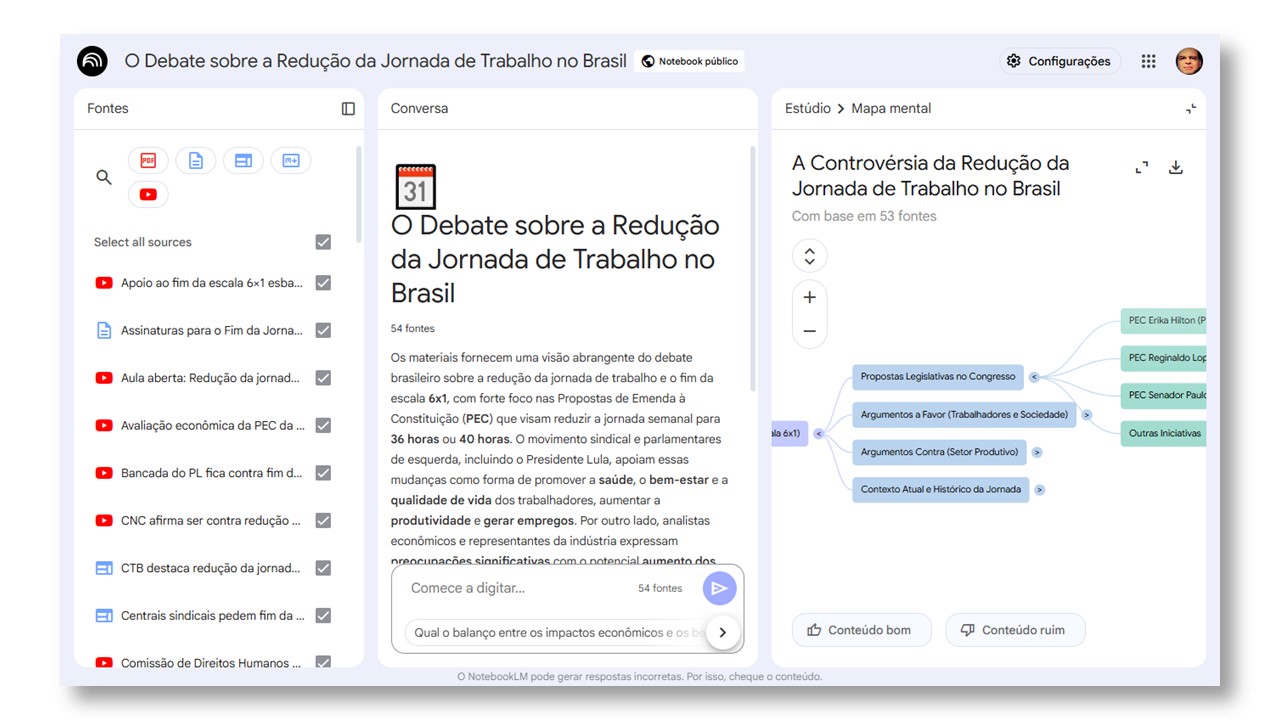This screenshot has height=720, width=1280.
Task: Toggle the Select all sources checkbox
Action: click(x=323, y=242)
